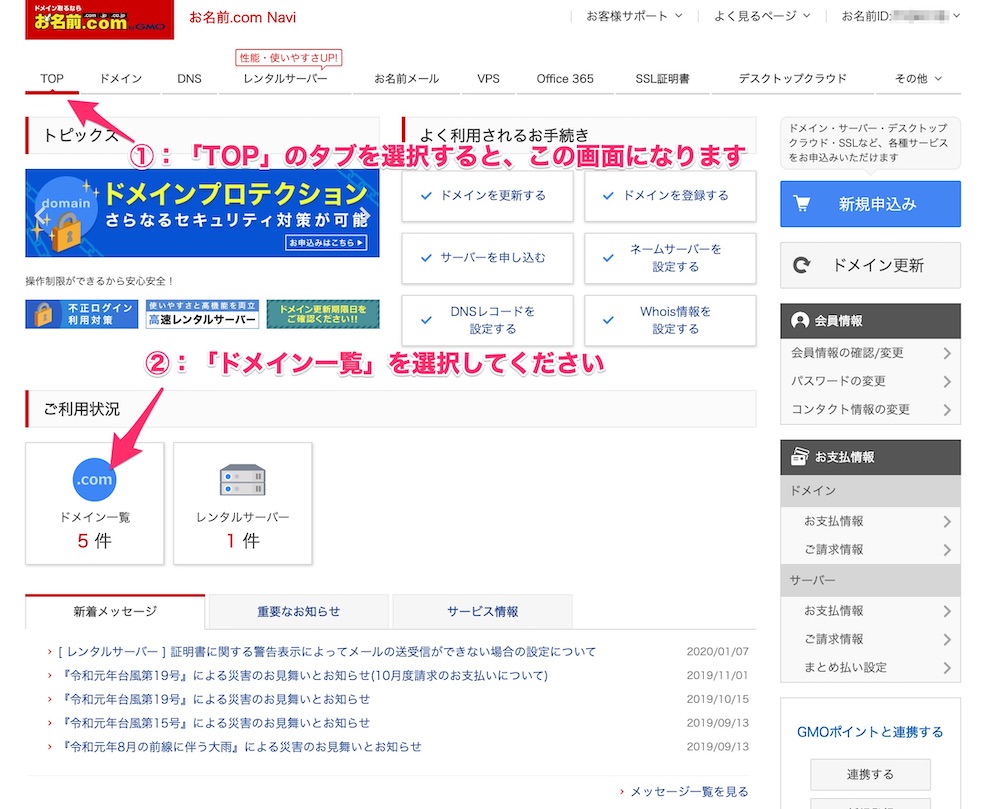Viewport: 1000px width, 809px height.
Task: Click chevron beside 会員情報の確認/変更
Action: click(947, 353)
